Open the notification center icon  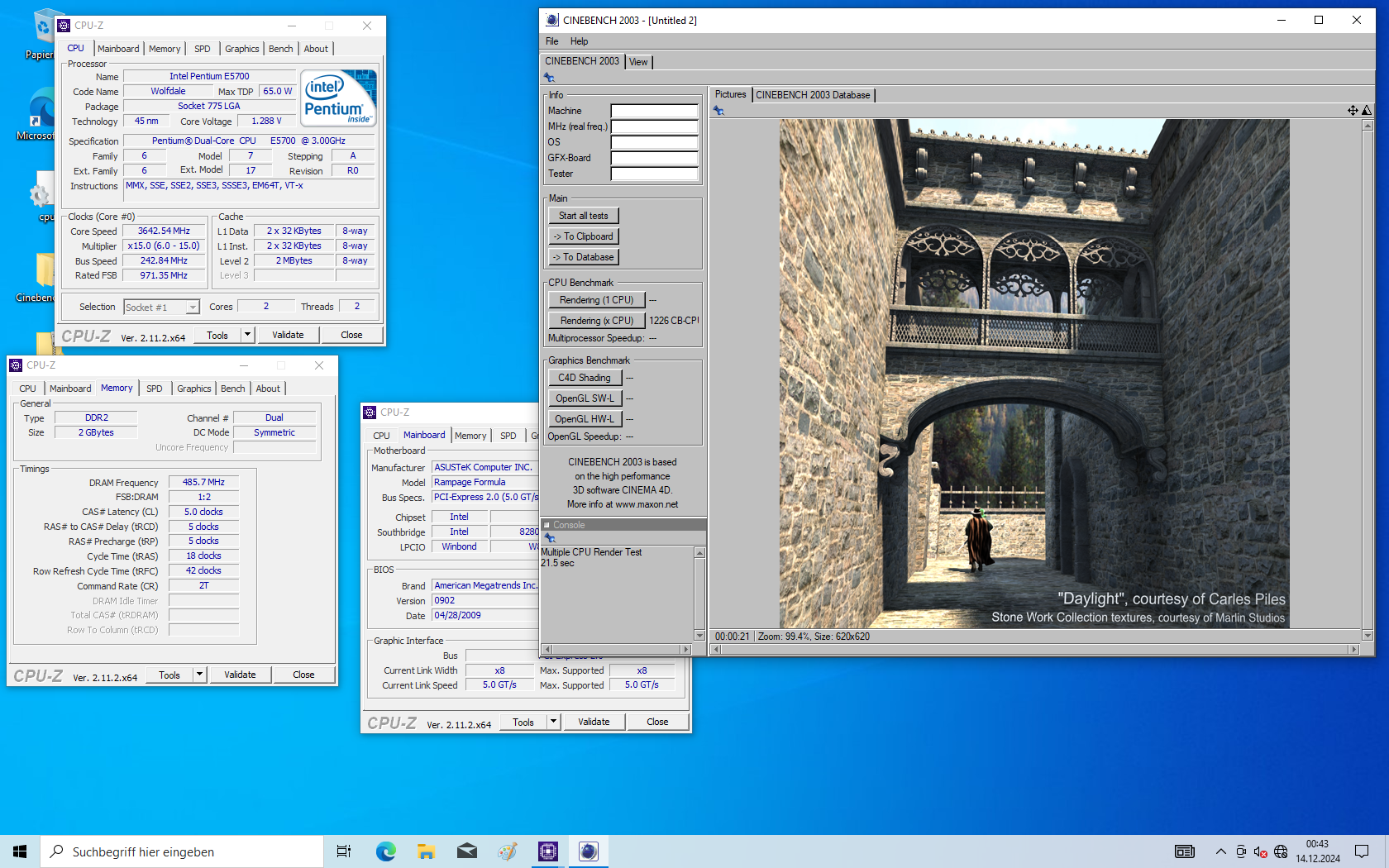[1362, 851]
